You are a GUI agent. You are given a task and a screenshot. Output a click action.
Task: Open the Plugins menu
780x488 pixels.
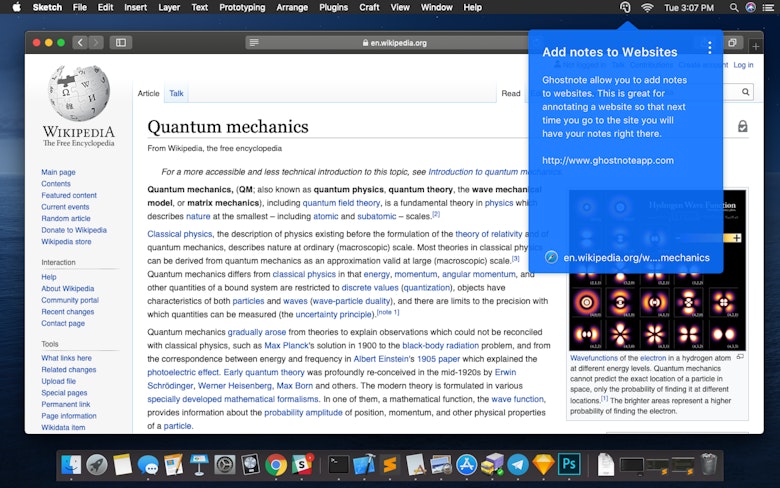[x=333, y=7]
